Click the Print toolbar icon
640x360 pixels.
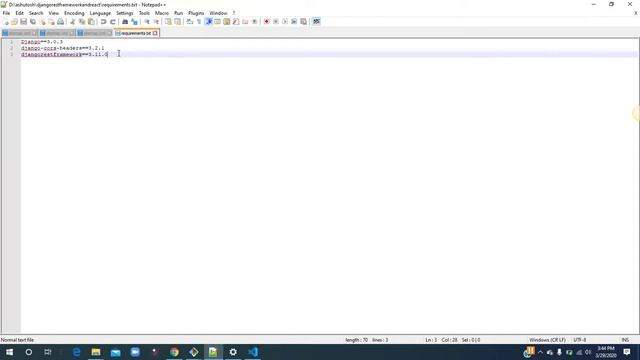[x=60, y=22]
